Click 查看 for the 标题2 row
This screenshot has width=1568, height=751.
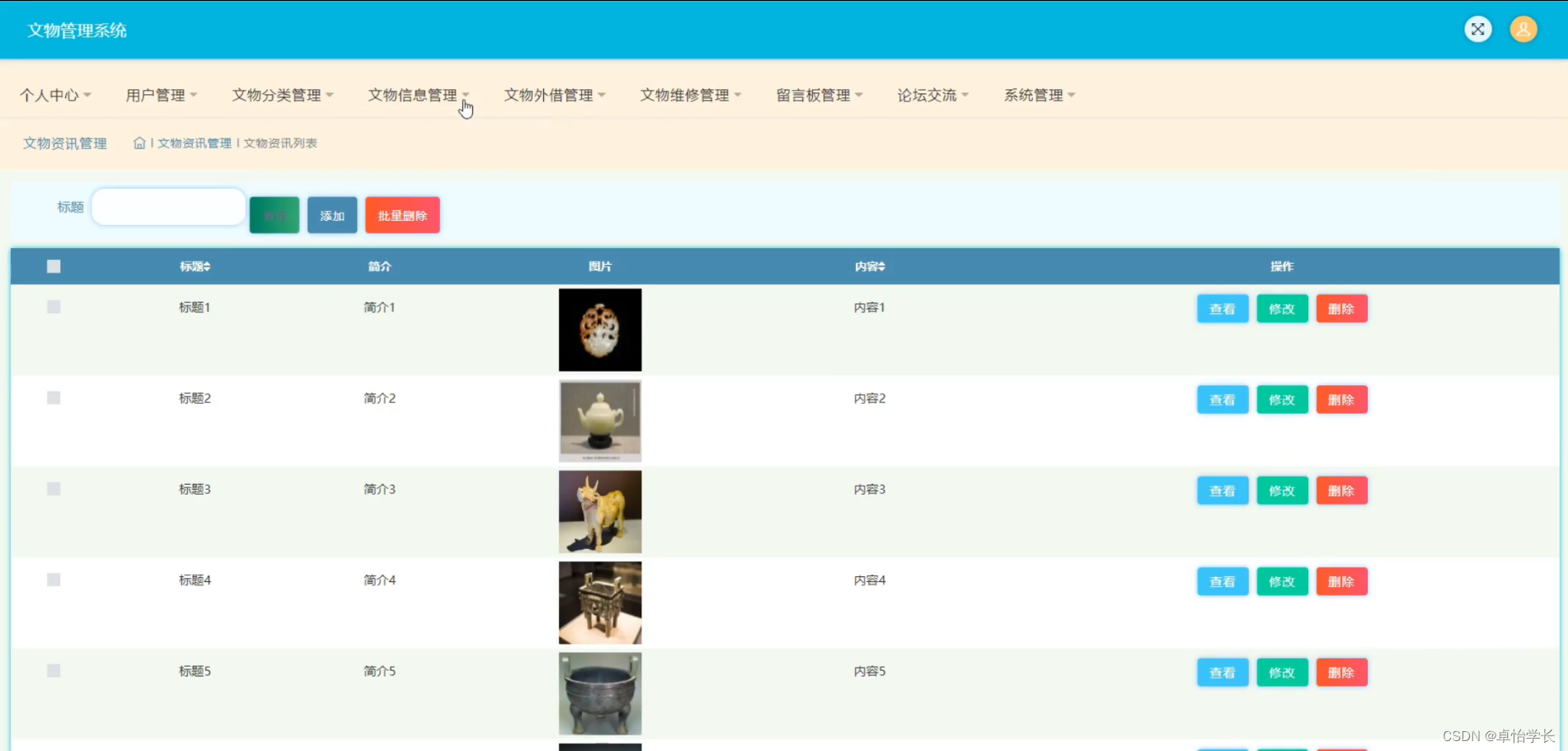(1223, 399)
